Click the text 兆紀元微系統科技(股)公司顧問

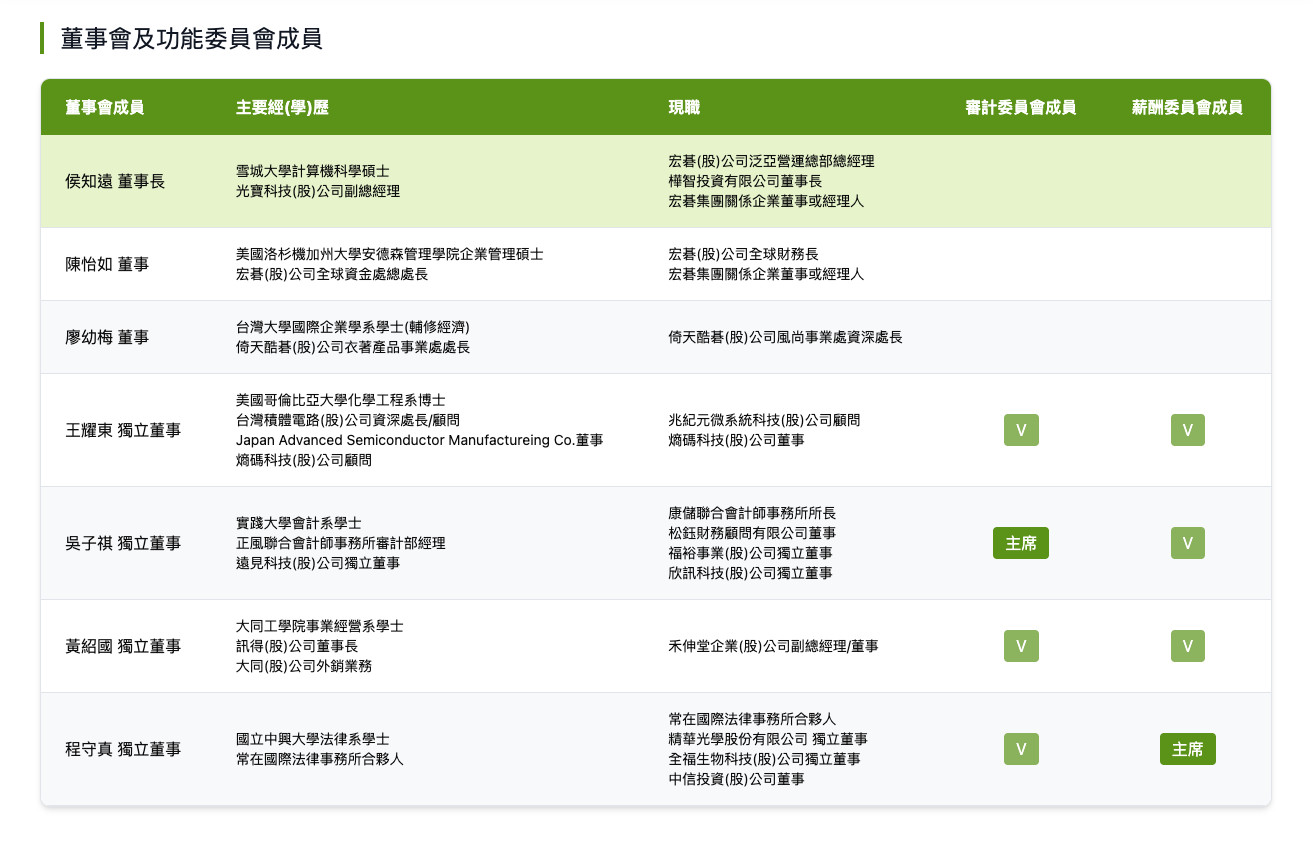tap(764, 420)
